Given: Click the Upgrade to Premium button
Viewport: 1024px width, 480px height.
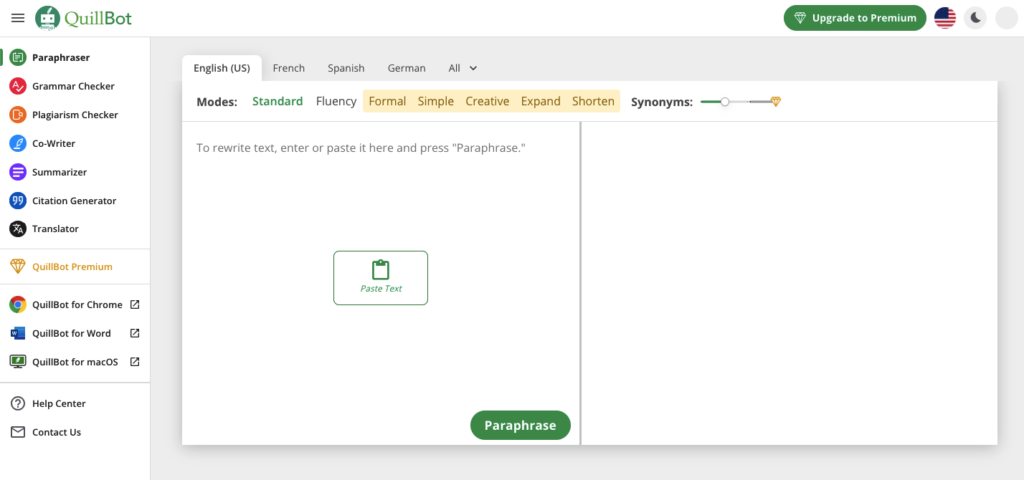Looking at the screenshot, I should tap(855, 18).
